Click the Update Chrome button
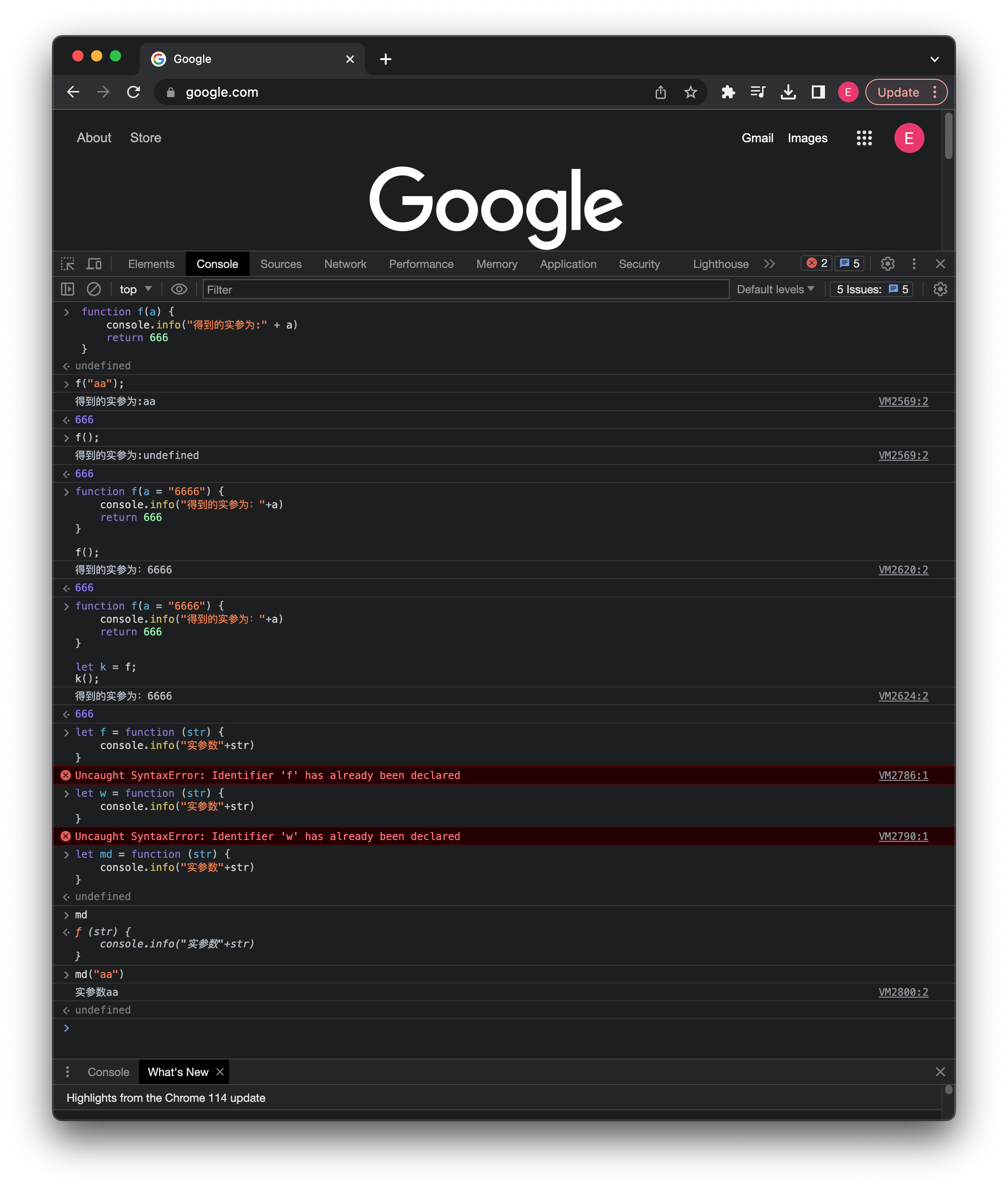The height and width of the screenshot is (1190, 1008). [898, 92]
